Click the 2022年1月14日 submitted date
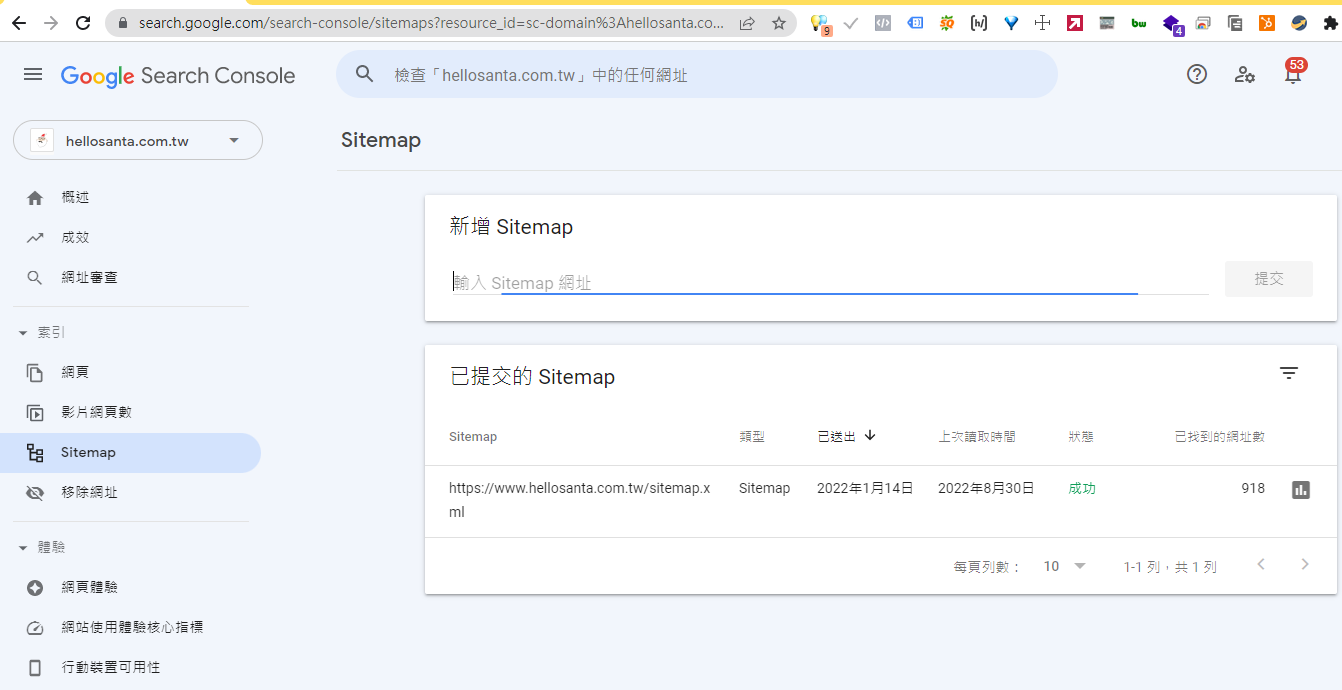The height and width of the screenshot is (690, 1342). tap(865, 488)
